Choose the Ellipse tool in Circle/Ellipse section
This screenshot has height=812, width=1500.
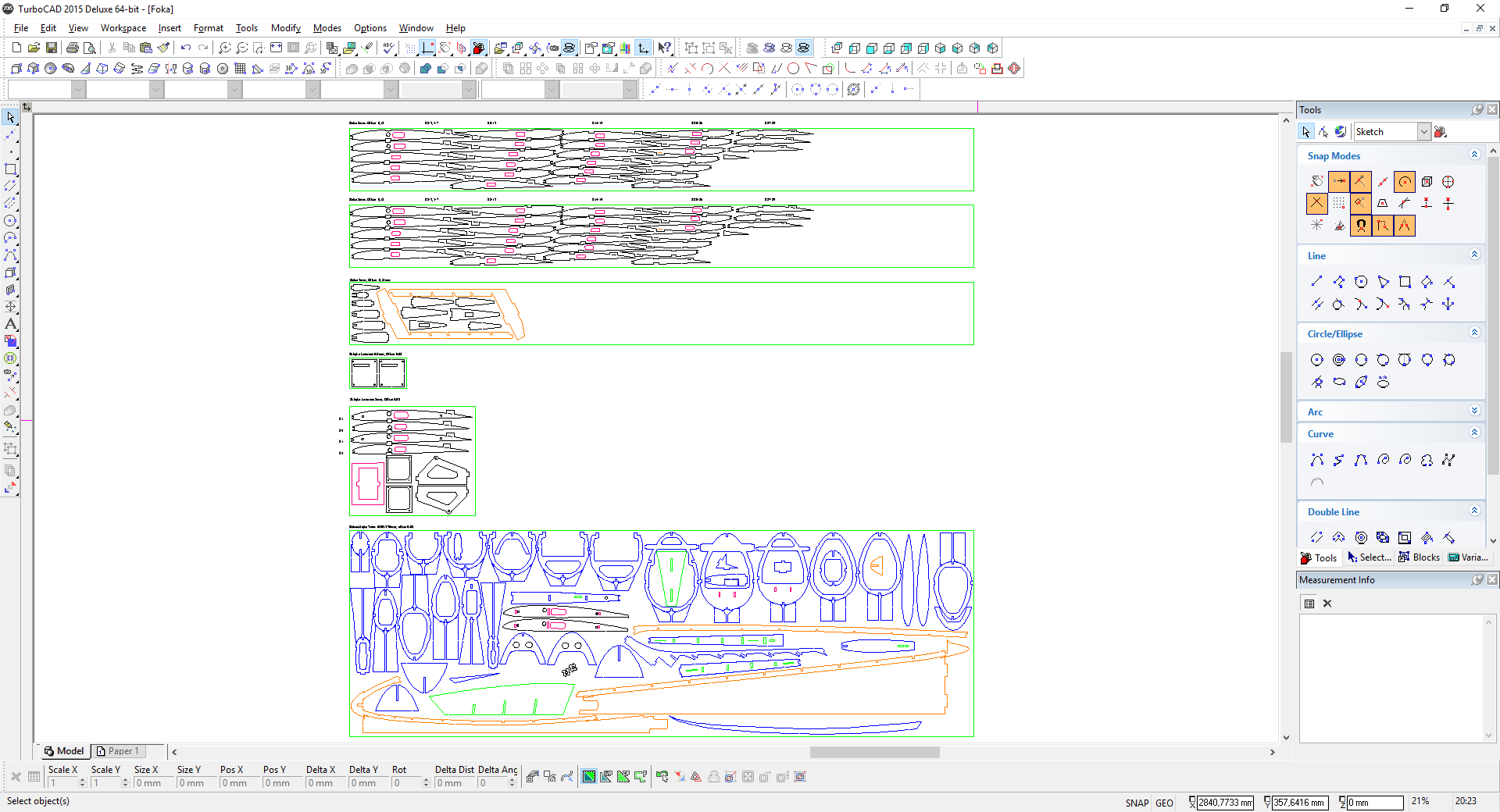[1339, 382]
